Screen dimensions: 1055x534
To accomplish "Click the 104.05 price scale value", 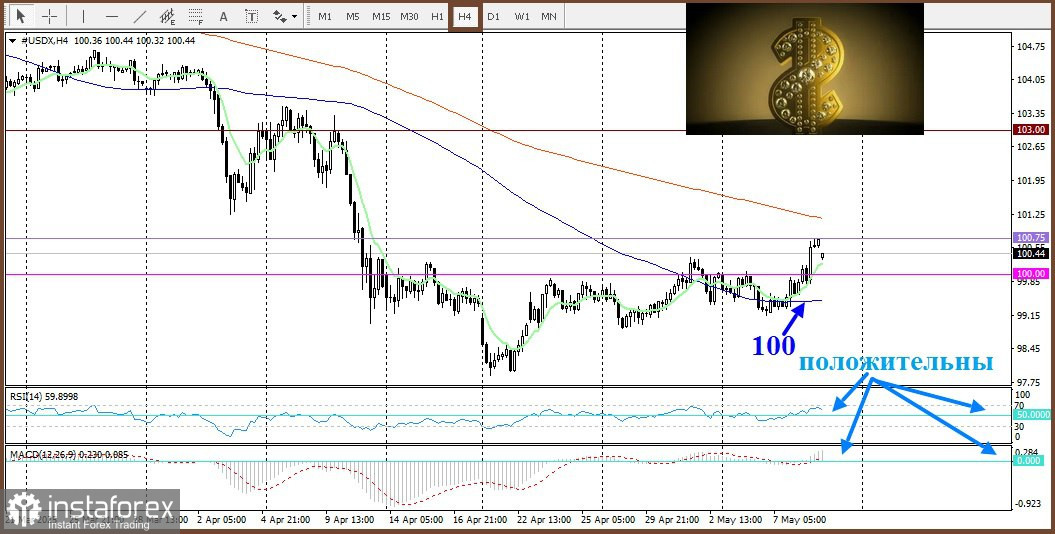I will tap(1031, 79).
